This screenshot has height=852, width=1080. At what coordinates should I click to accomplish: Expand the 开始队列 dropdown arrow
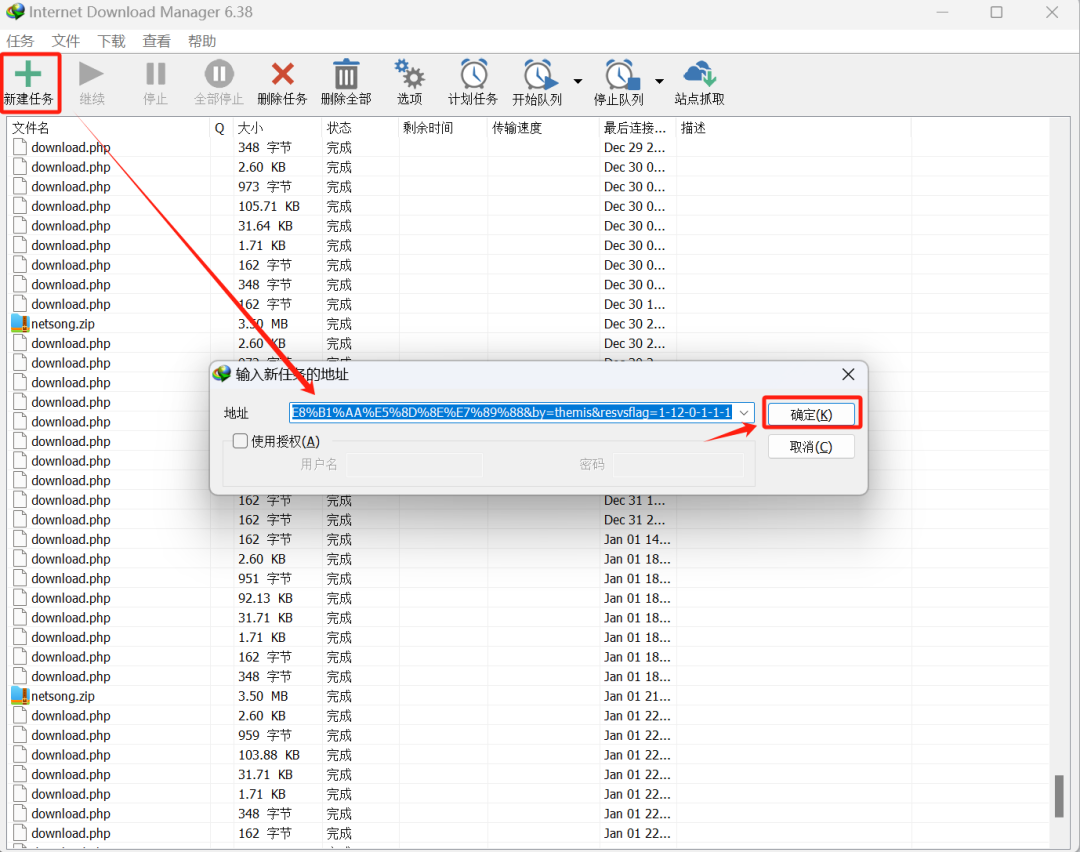[x=578, y=81]
